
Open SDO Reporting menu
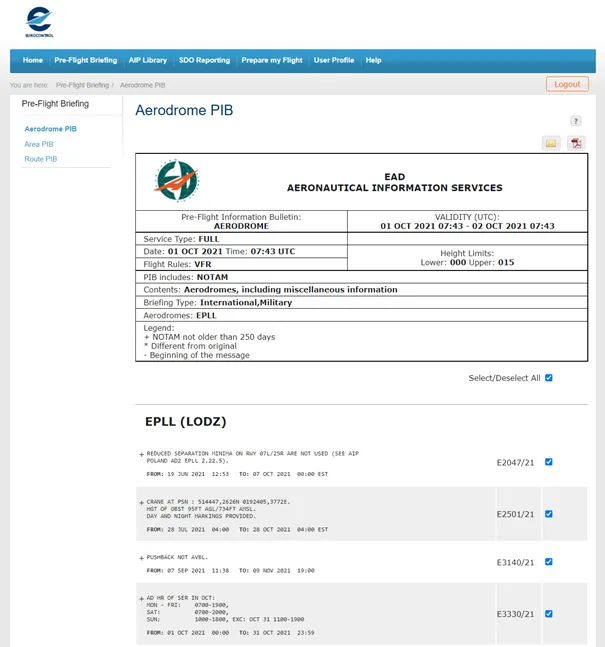tap(204, 60)
